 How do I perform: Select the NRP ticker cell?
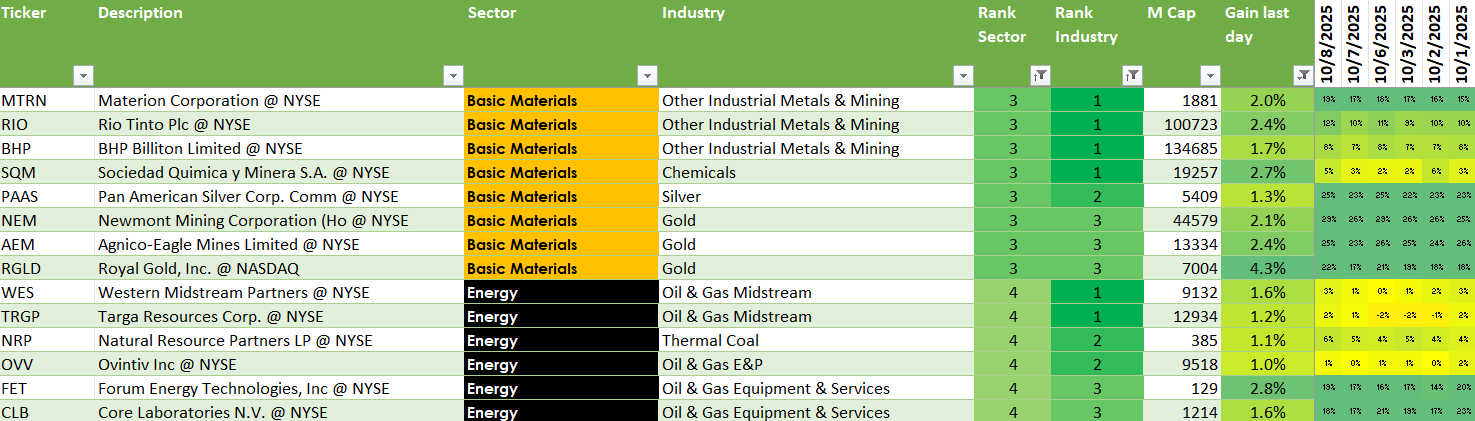tap(47, 340)
